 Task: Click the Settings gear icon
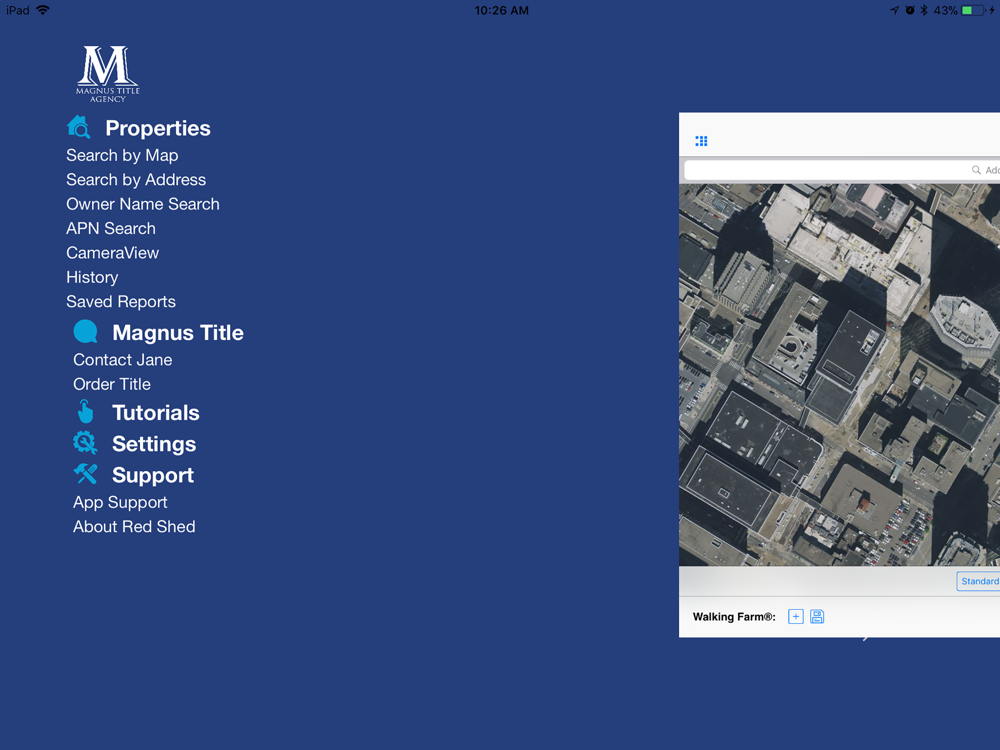point(85,443)
